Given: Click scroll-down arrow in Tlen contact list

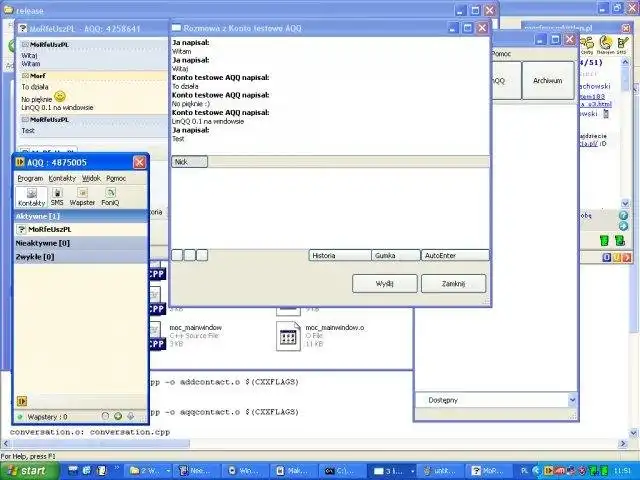Looking at the screenshot, I should coord(625,203).
